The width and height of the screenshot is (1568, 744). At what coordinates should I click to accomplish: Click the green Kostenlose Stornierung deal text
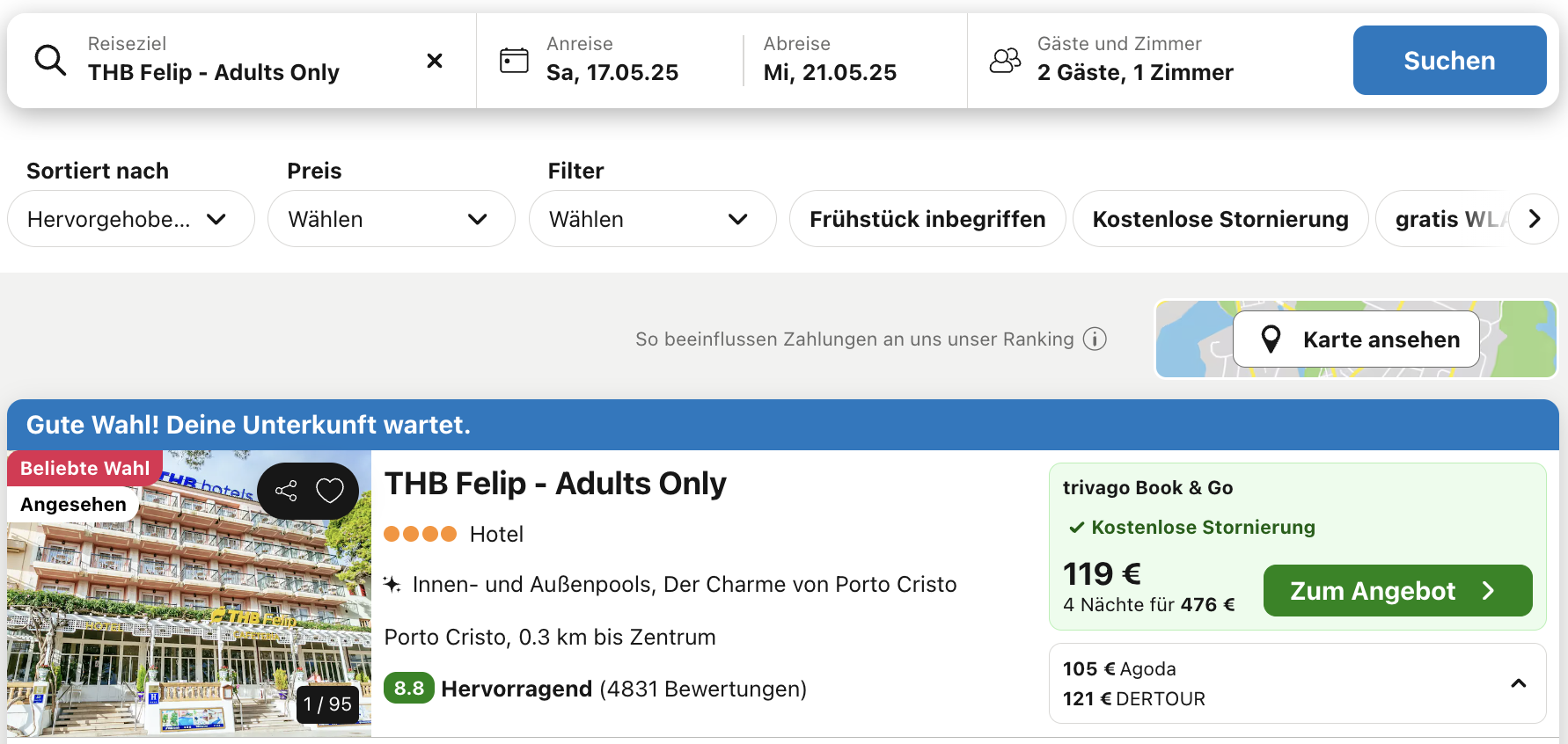point(1203,528)
